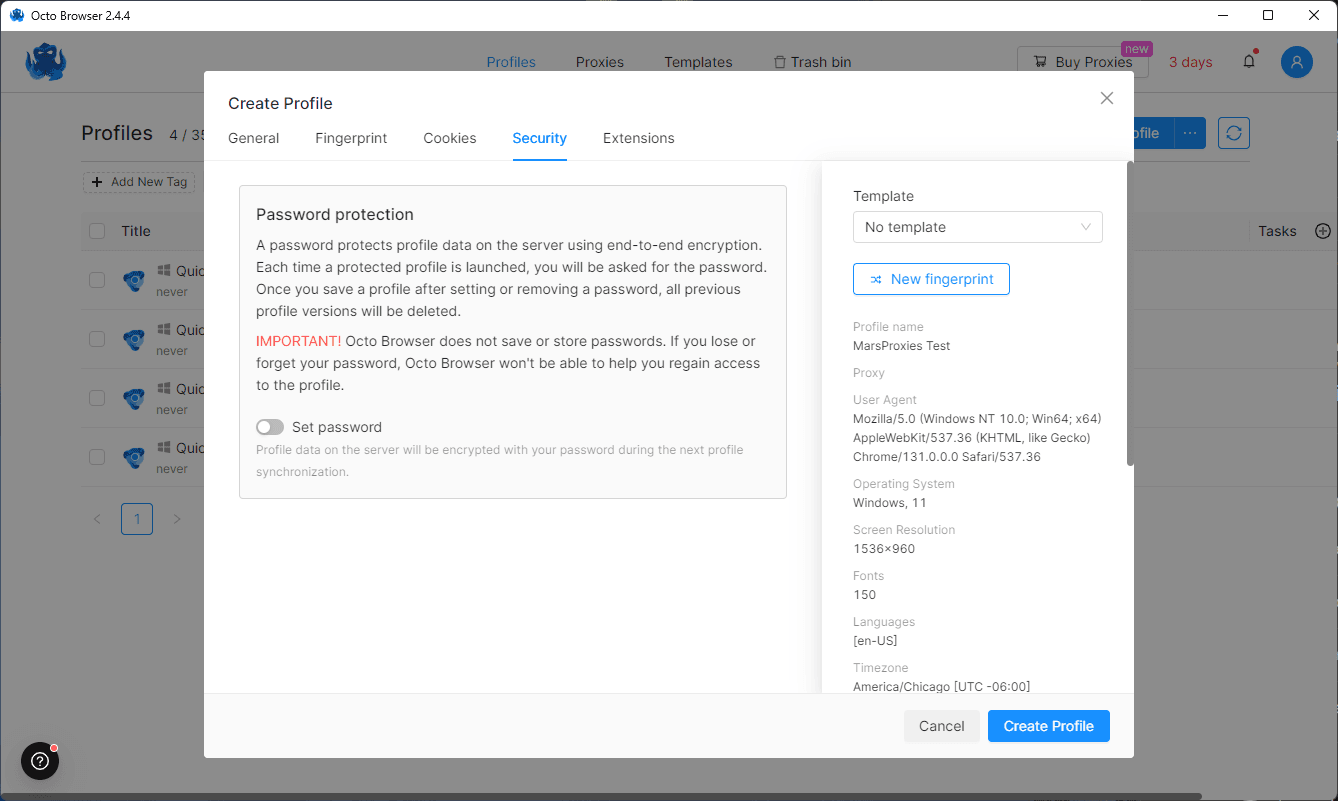Screen dimensions: 1338x801
Task: Close the Create Profile dialog
Action: [x=1106, y=98]
